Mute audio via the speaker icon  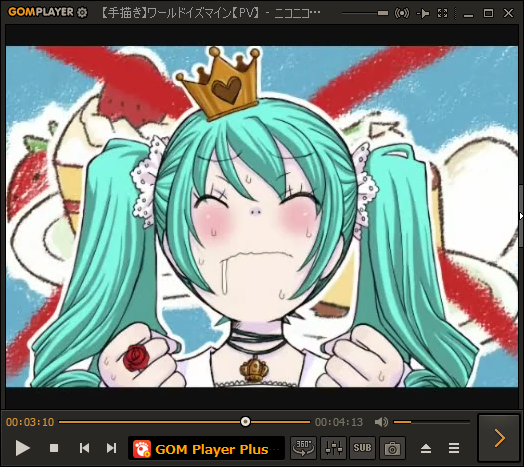point(381,422)
